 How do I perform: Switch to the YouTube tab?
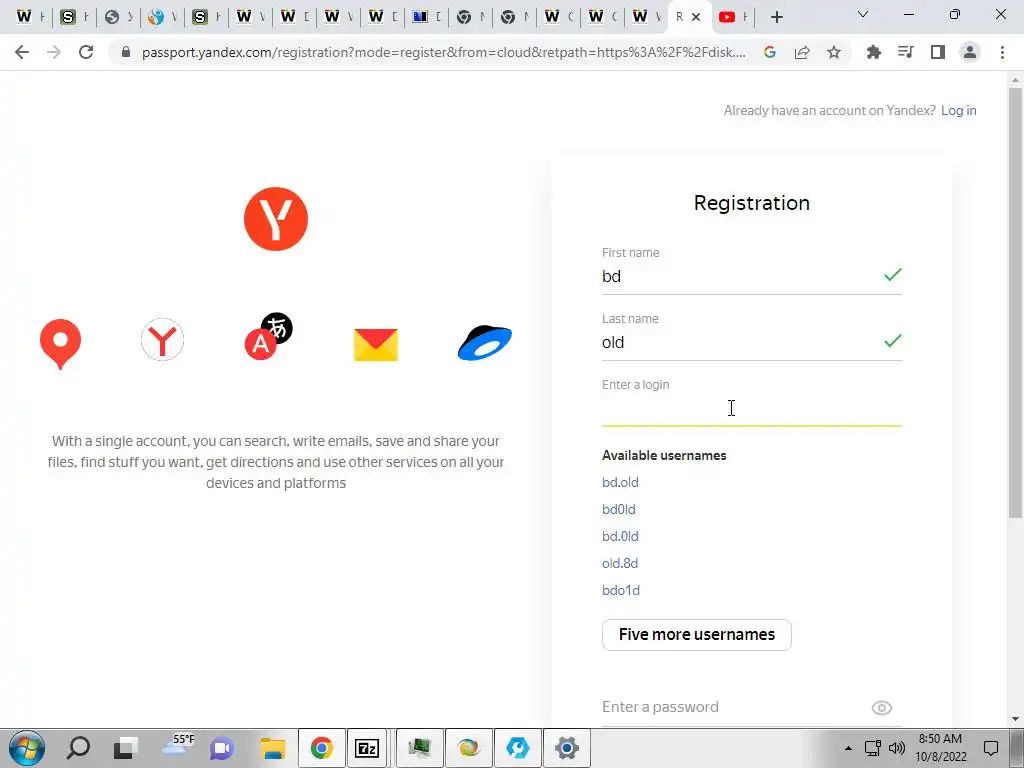tap(732, 17)
